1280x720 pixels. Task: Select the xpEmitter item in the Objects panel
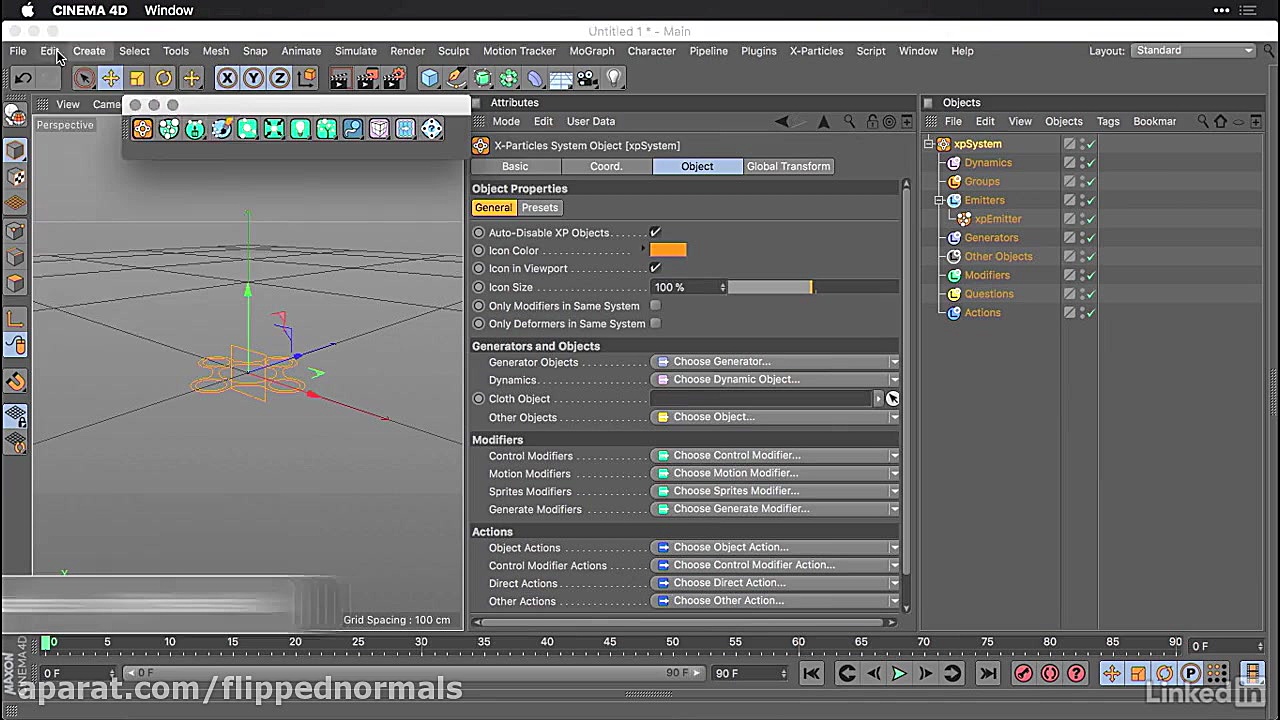[x=997, y=218]
